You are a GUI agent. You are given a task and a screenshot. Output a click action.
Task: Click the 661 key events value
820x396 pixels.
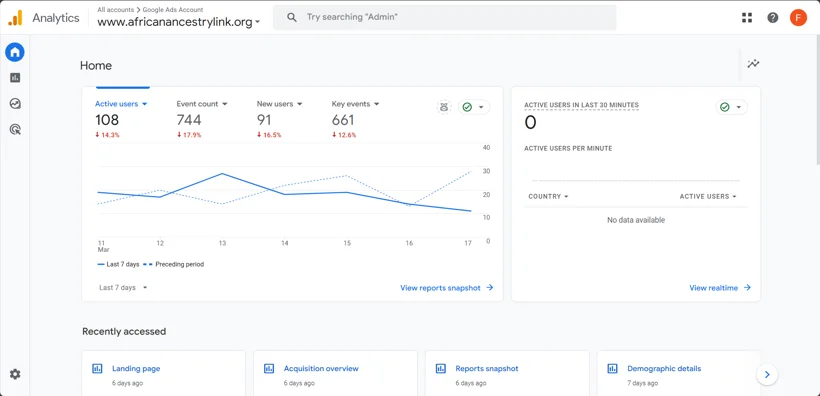343,120
